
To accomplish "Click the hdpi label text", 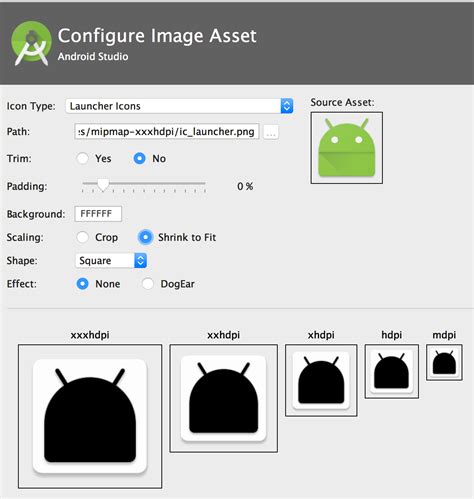I will pos(392,335).
